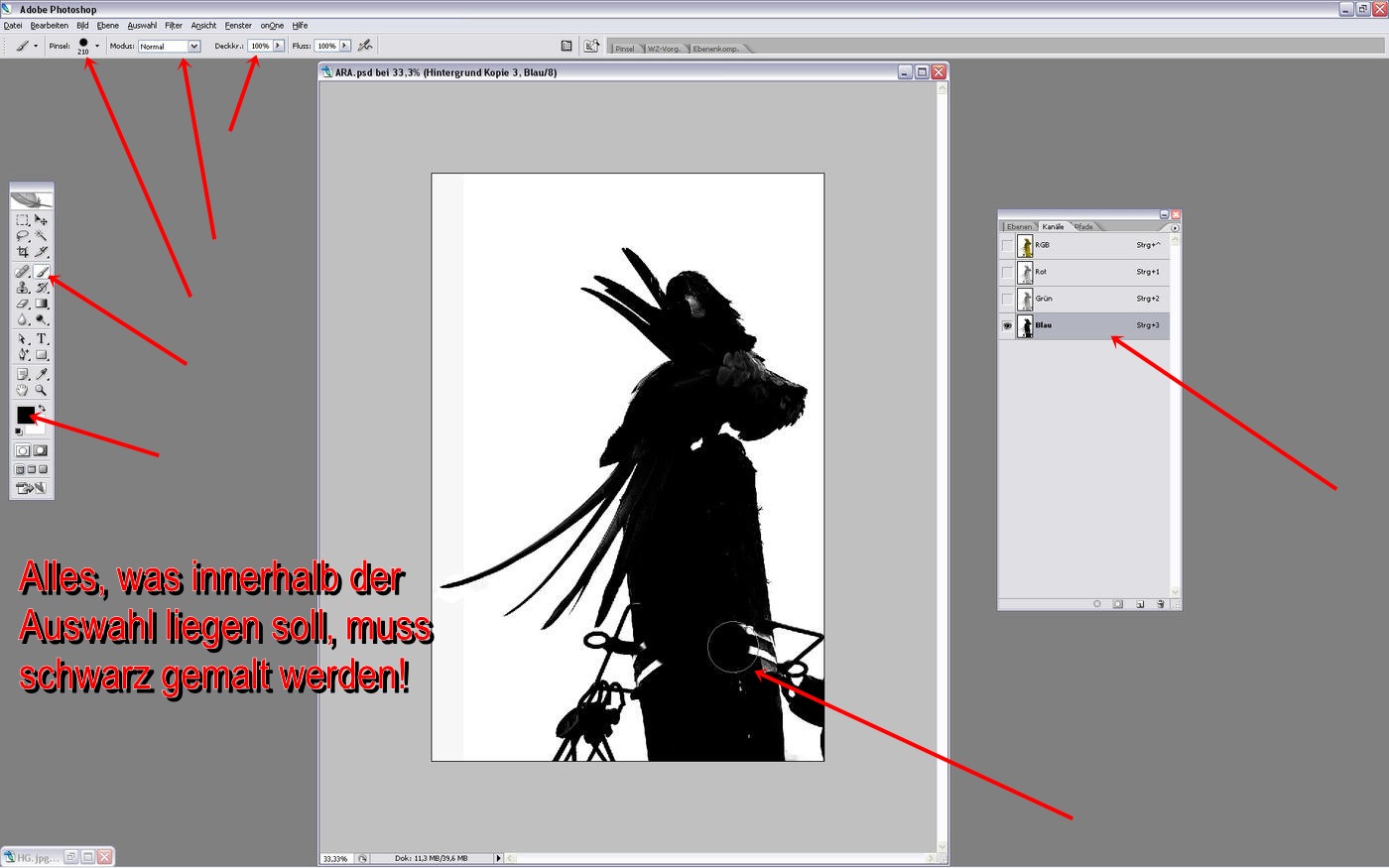
Task: Select the Hand tool
Action: click(23, 390)
